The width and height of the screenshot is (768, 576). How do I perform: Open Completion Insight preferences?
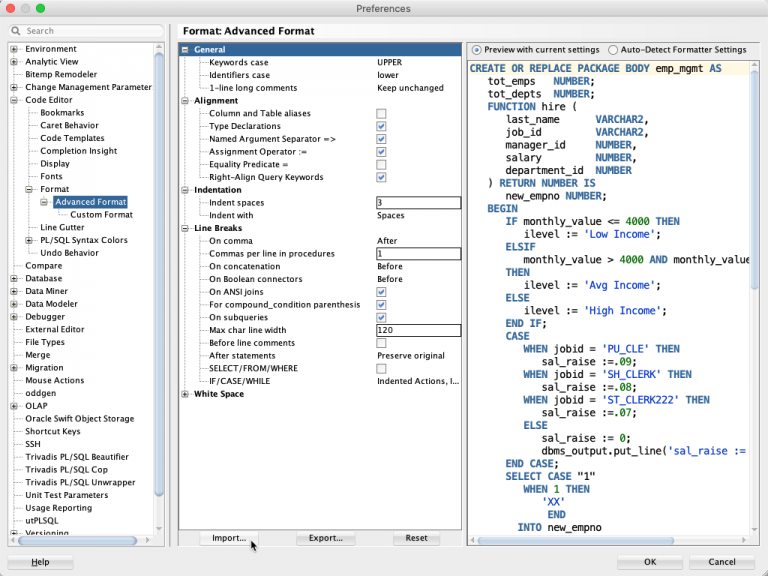[x=78, y=151]
